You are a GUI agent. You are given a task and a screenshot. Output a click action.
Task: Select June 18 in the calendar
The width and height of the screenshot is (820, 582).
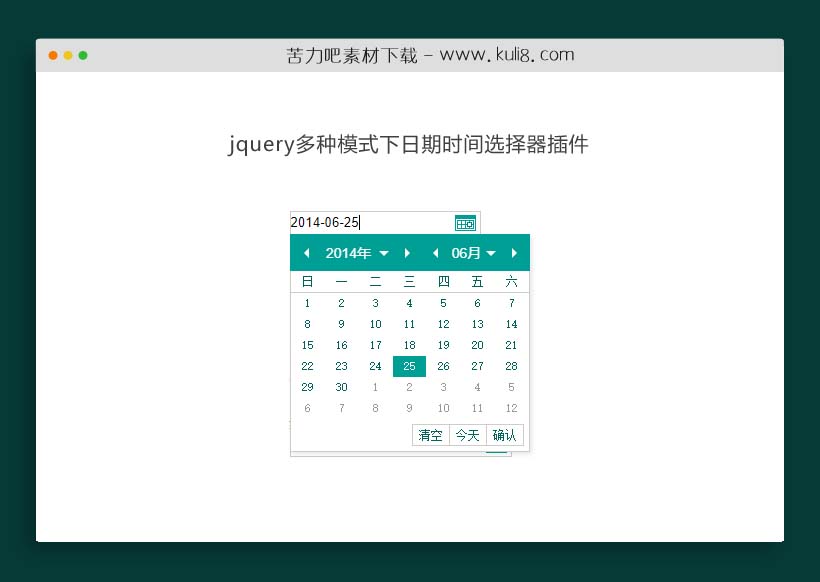[x=409, y=345]
